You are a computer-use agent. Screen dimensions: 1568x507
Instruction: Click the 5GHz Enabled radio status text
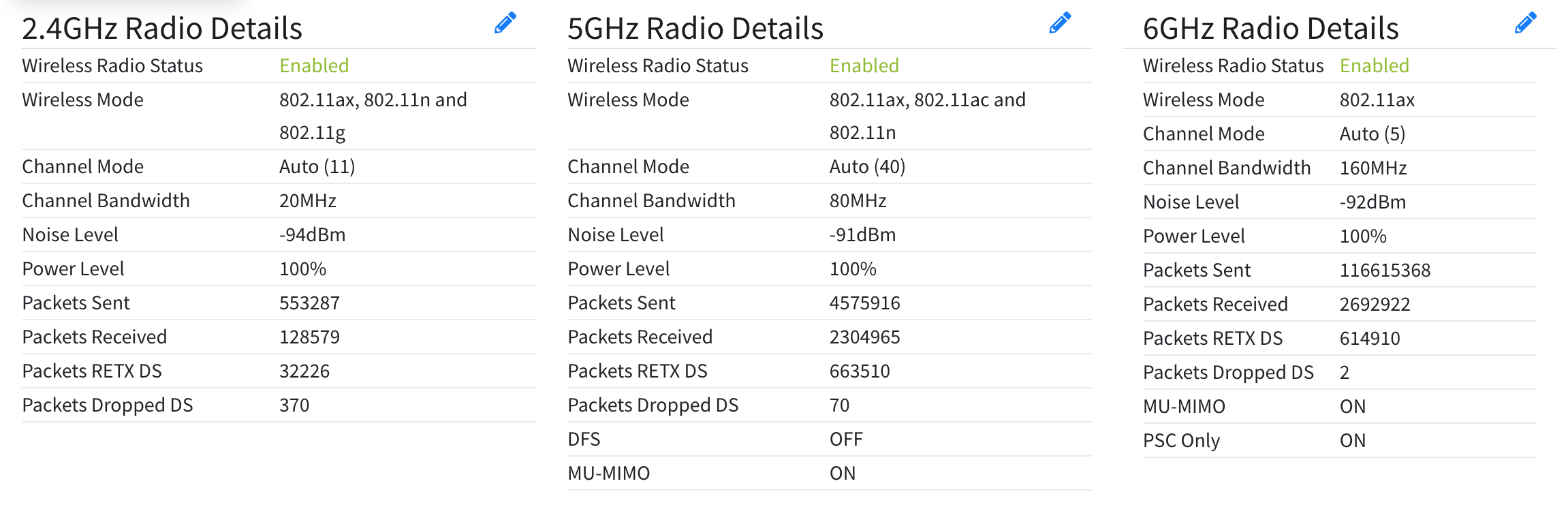click(x=864, y=65)
